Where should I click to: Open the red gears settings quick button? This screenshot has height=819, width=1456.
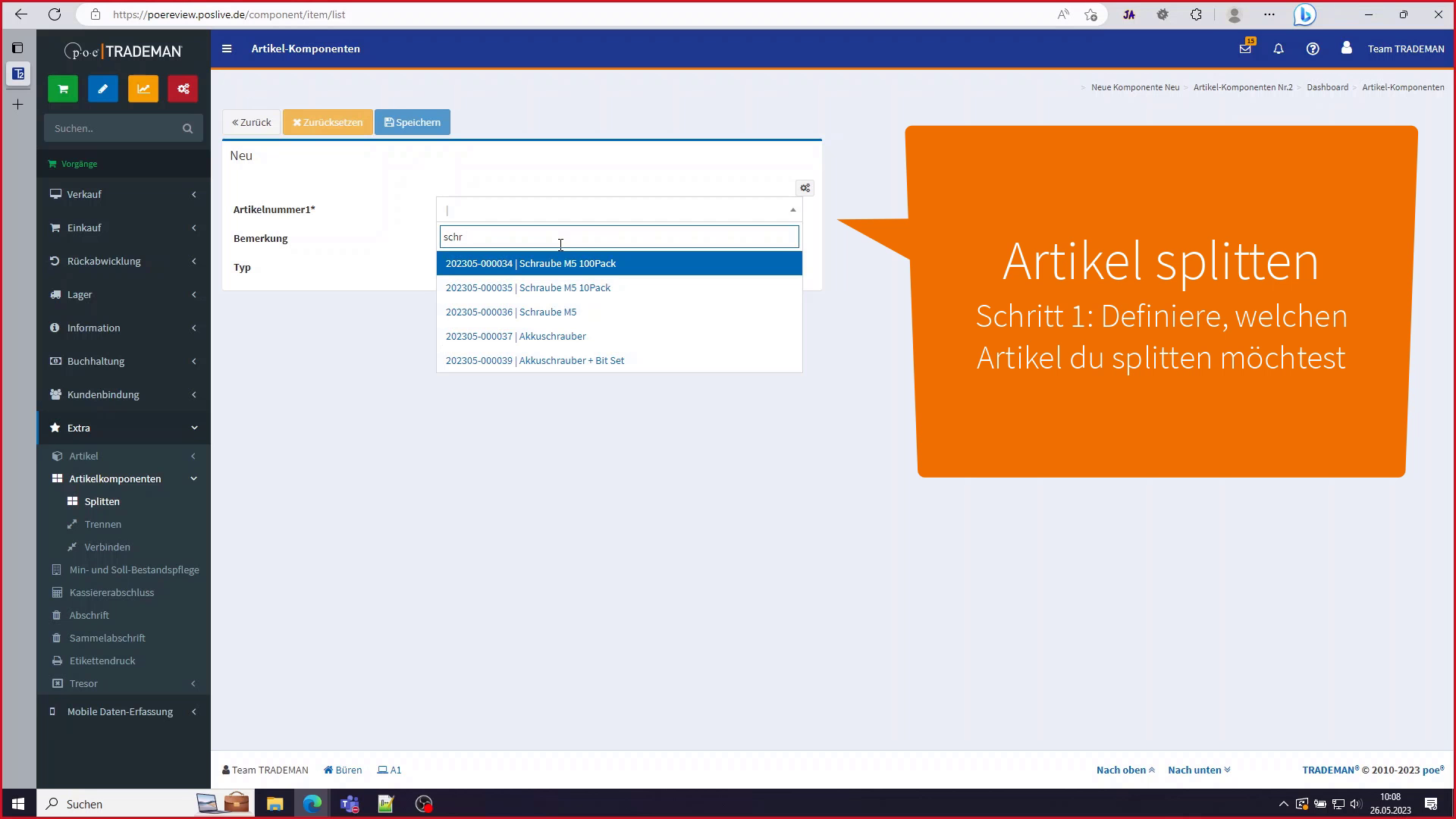pos(183,89)
